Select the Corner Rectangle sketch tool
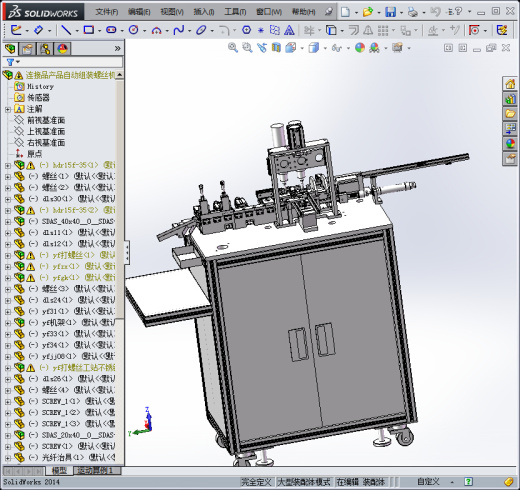This screenshot has height=490, width=520. pos(89,30)
